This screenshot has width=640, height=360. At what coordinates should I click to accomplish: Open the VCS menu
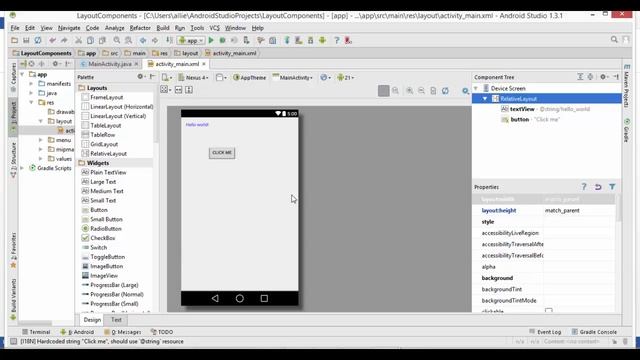pos(214,28)
